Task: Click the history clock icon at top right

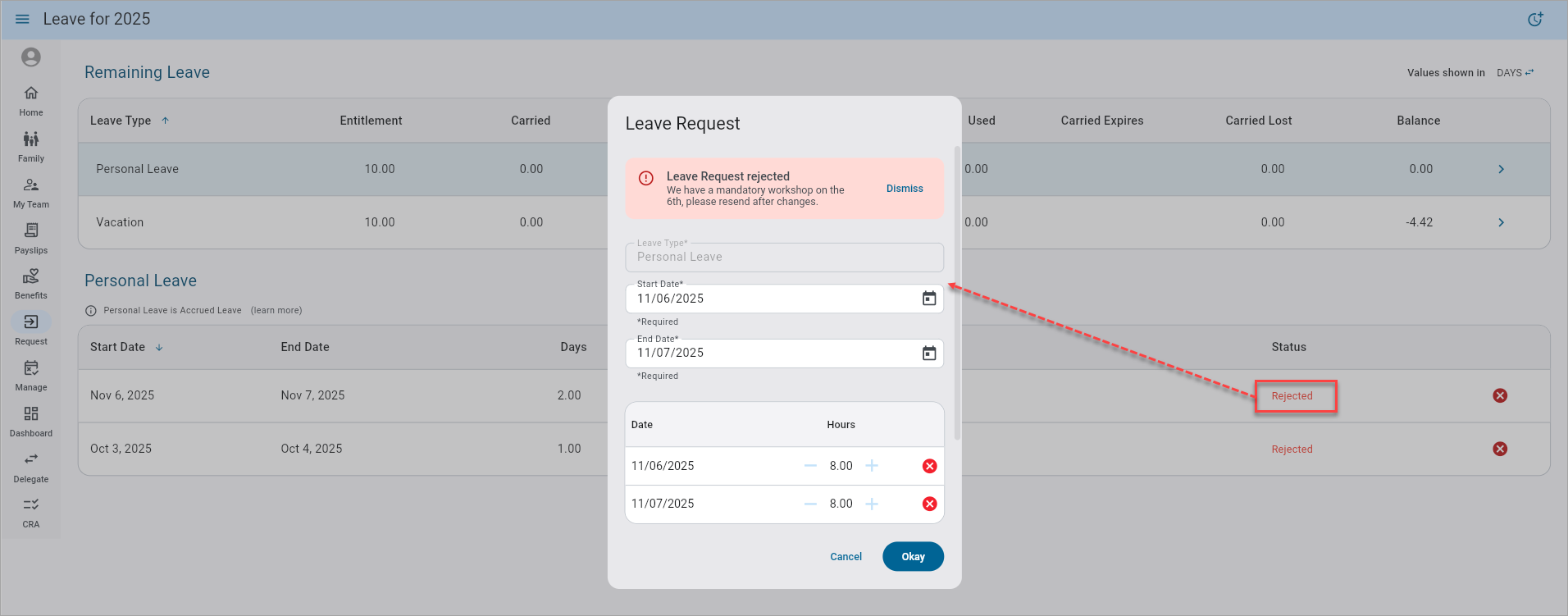Action: (1535, 20)
